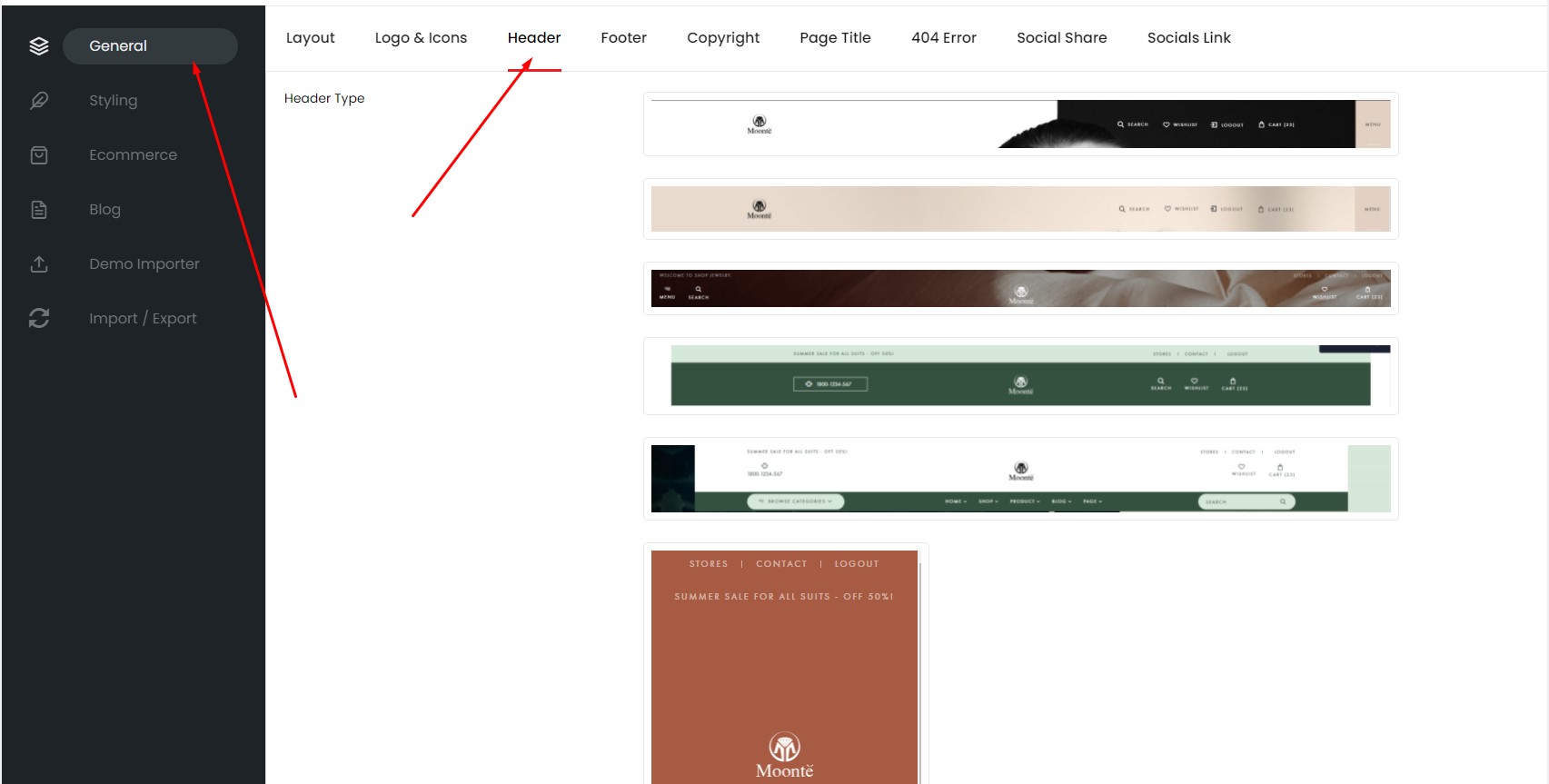
Task: Select the dark brown header type thumbnail
Action: pos(1021,288)
